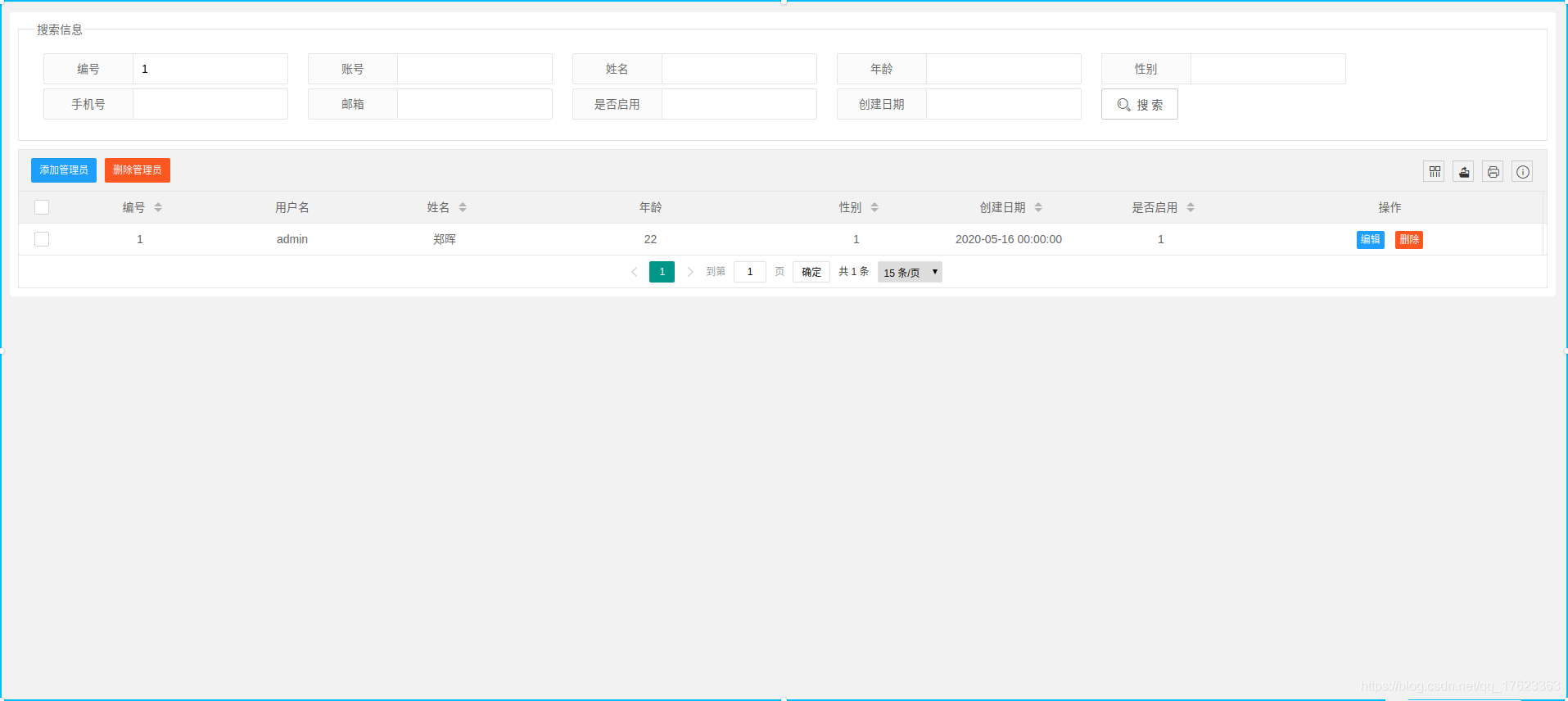Go to previous page arrow

click(x=635, y=272)
